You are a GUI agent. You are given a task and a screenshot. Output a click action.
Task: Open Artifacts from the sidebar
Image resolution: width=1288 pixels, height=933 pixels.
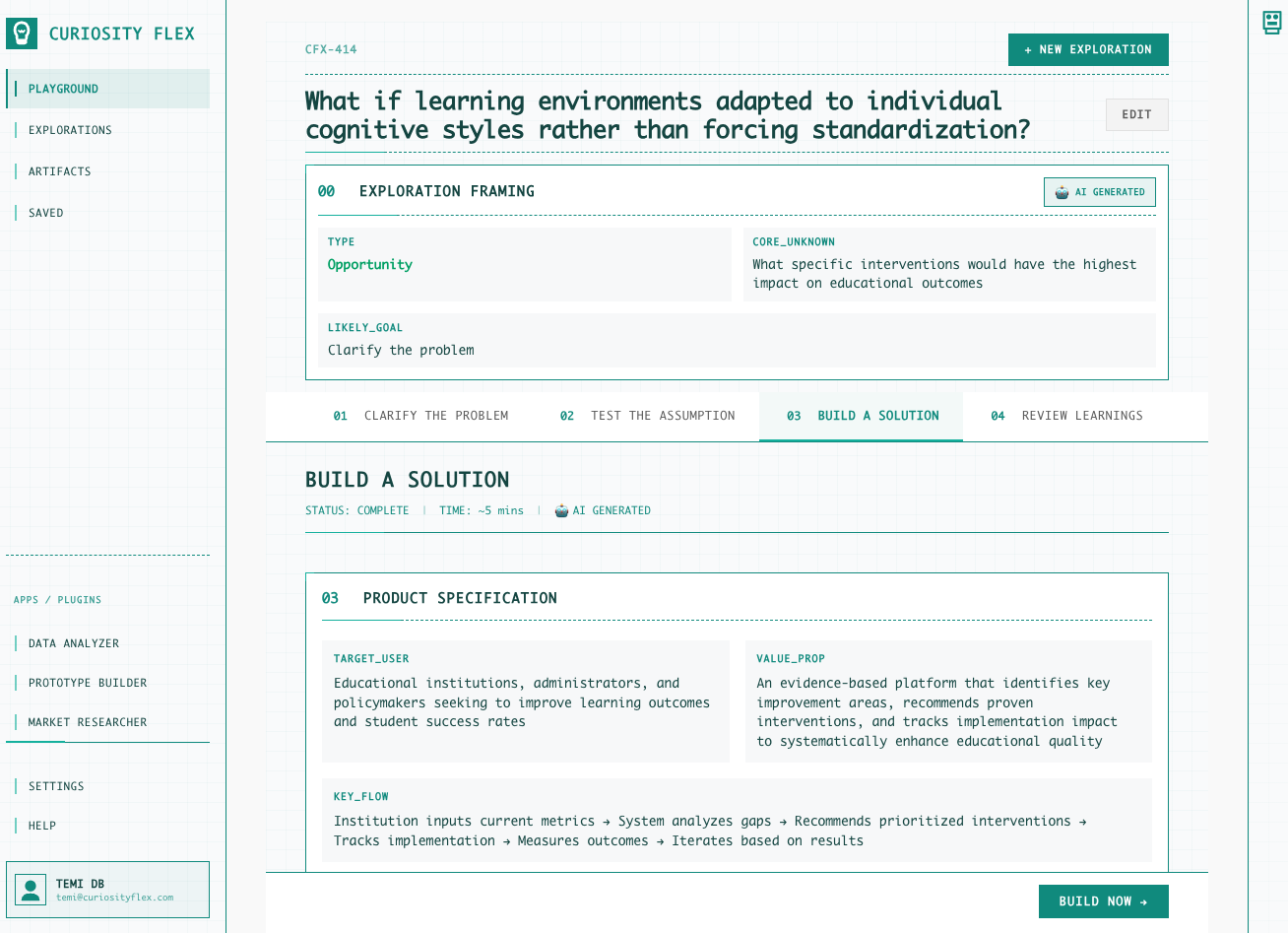coord(59,171)
